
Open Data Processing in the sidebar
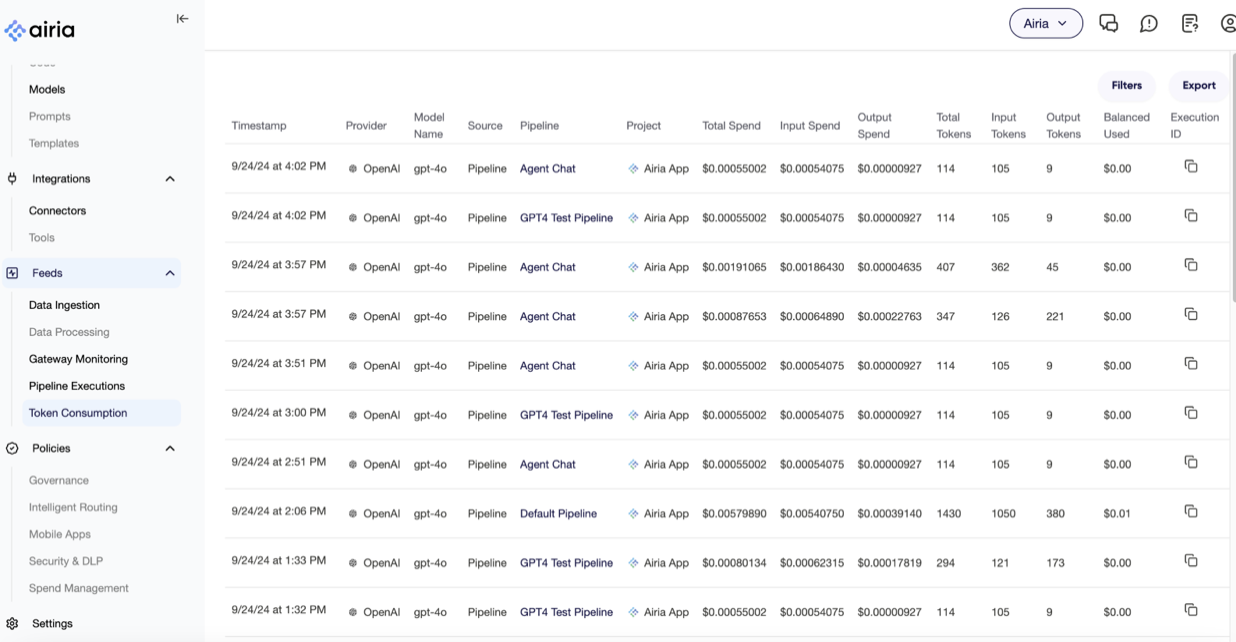69,332
